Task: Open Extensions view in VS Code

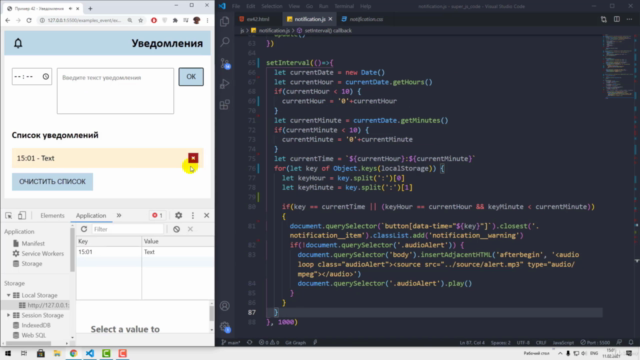Action: coord(224,104)
